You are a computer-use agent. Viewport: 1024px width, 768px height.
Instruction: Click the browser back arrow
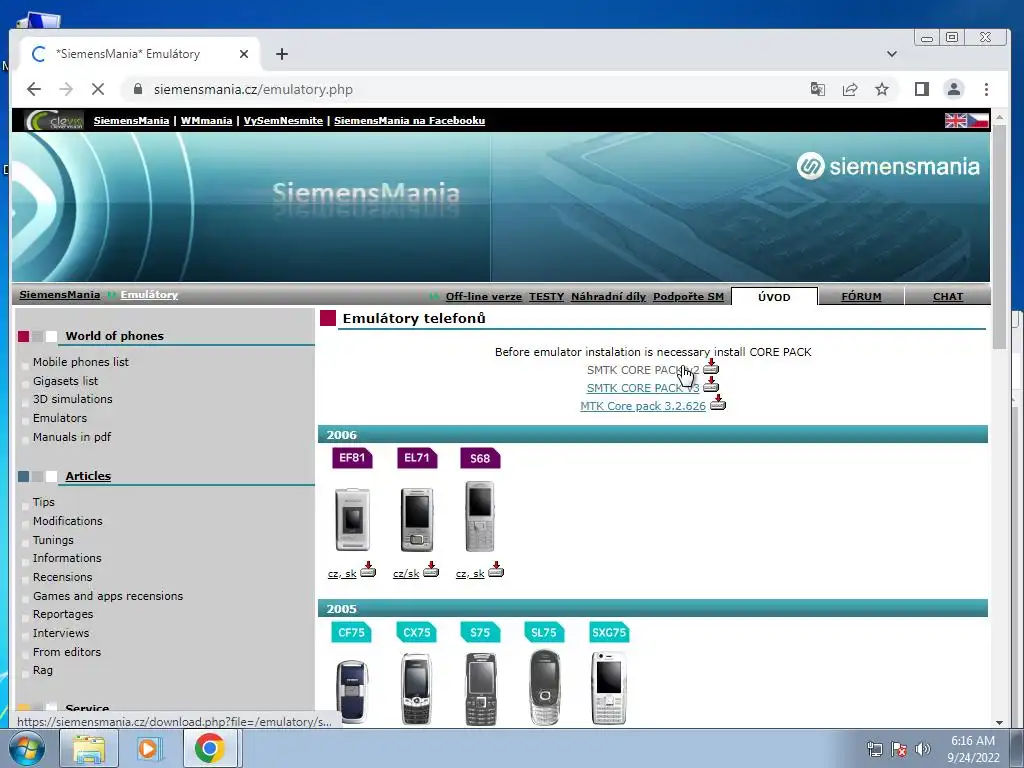point(34,89)
